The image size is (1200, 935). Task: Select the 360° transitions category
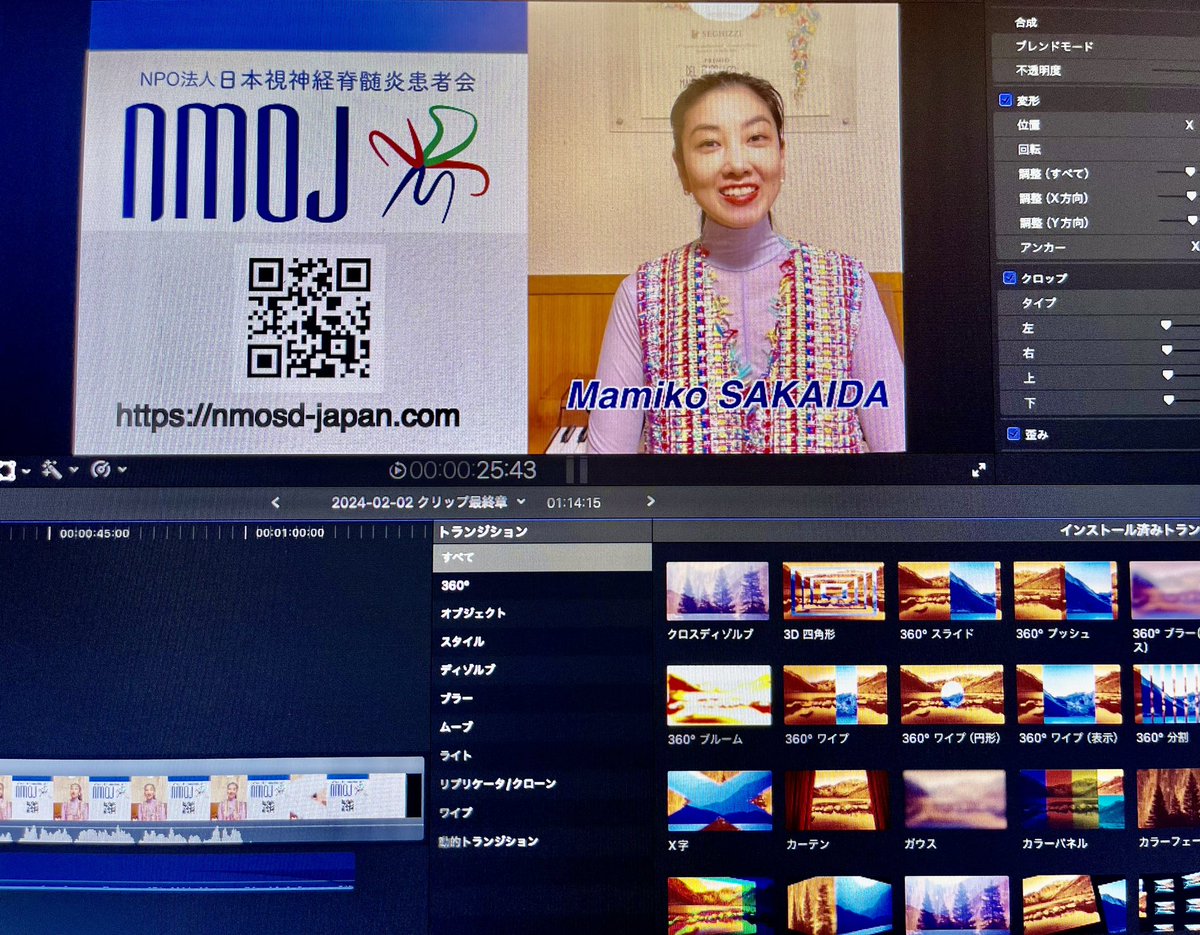click(543, 585)
